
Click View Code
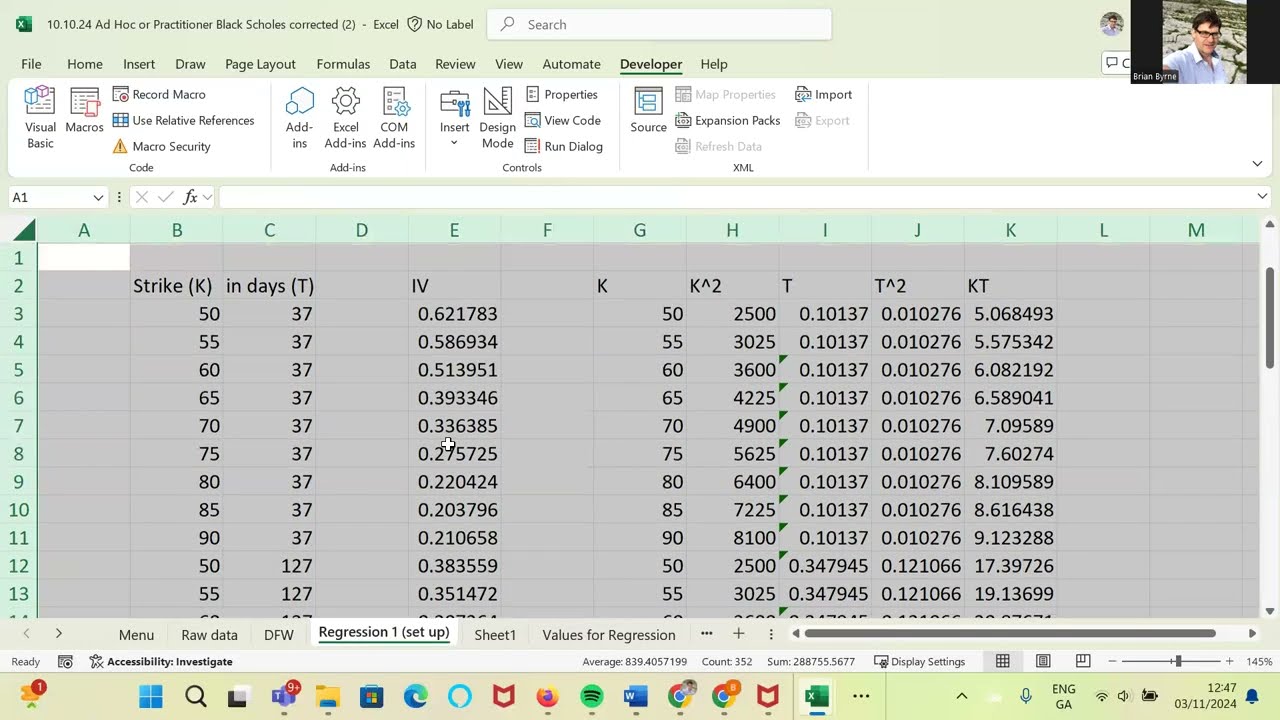point(562,120)
